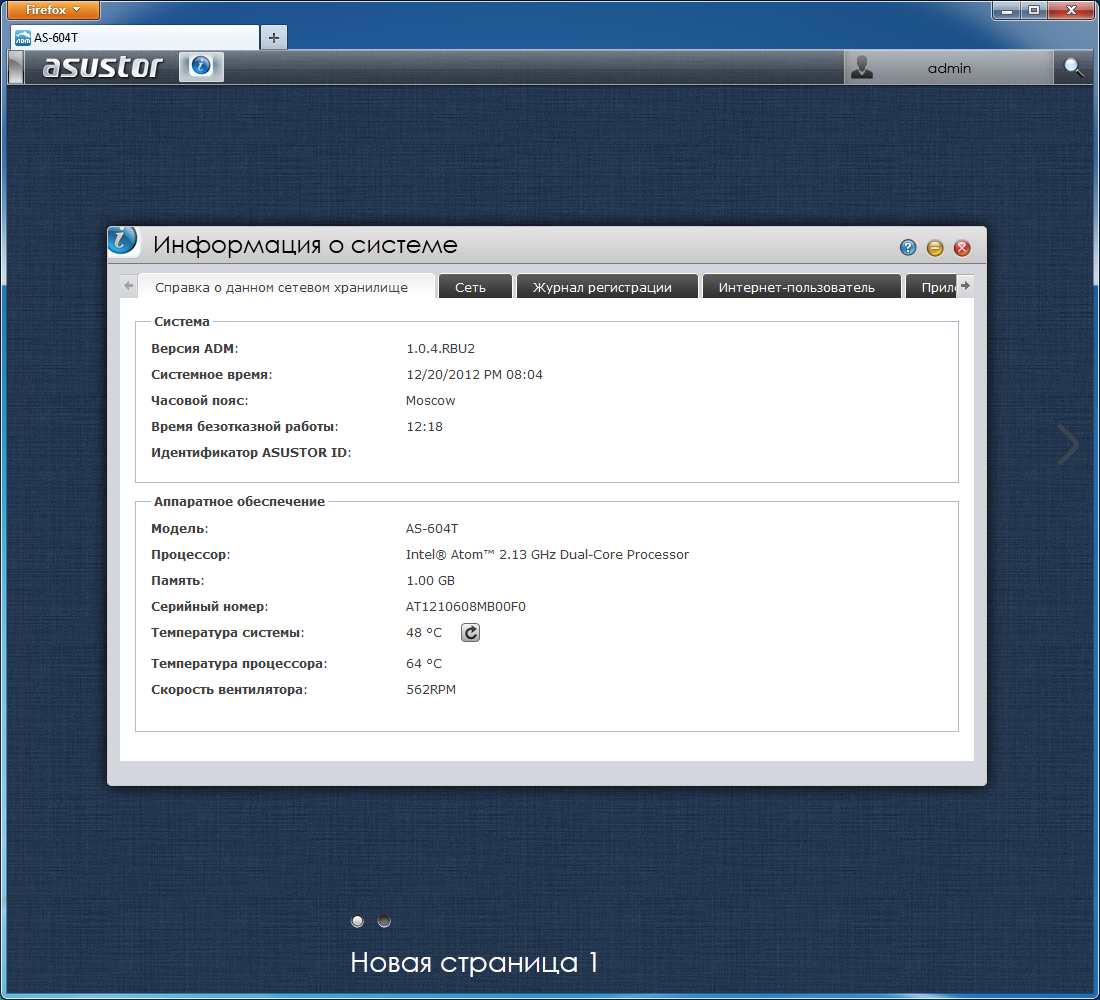Click the Информация о системе window title
The image size is (1100, 1000).
point(305,245)
